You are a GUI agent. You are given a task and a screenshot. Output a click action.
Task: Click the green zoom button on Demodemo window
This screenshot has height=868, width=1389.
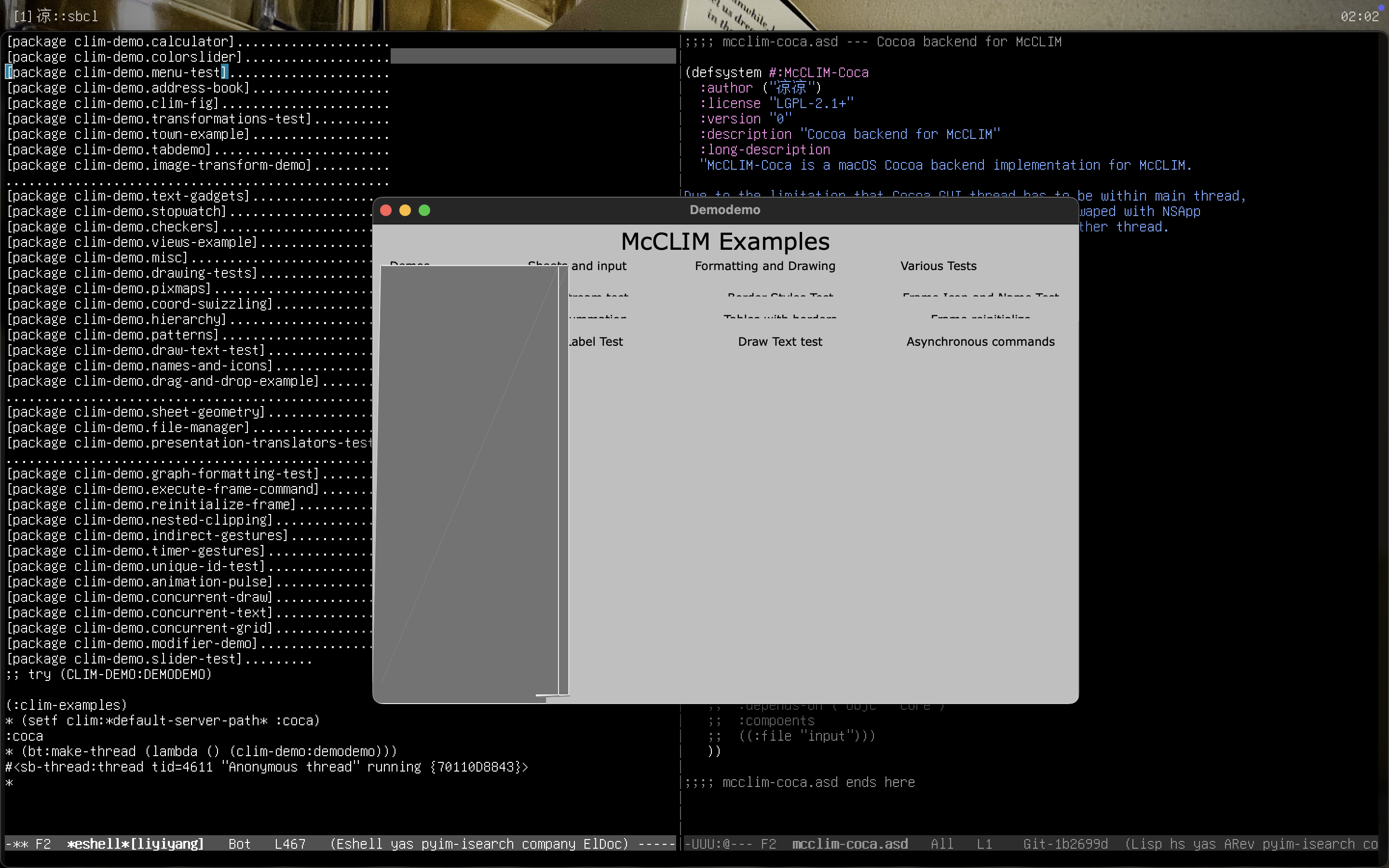425,210
